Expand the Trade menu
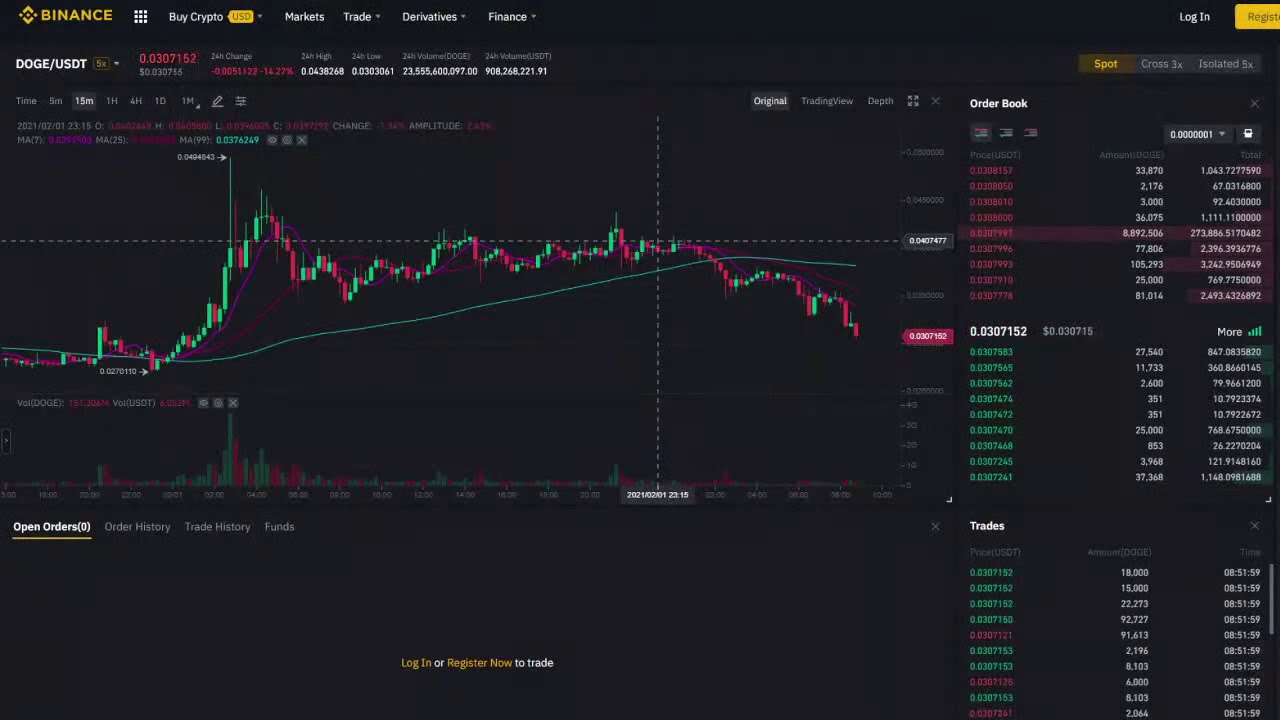1280x720 pixels. [362, 17]
